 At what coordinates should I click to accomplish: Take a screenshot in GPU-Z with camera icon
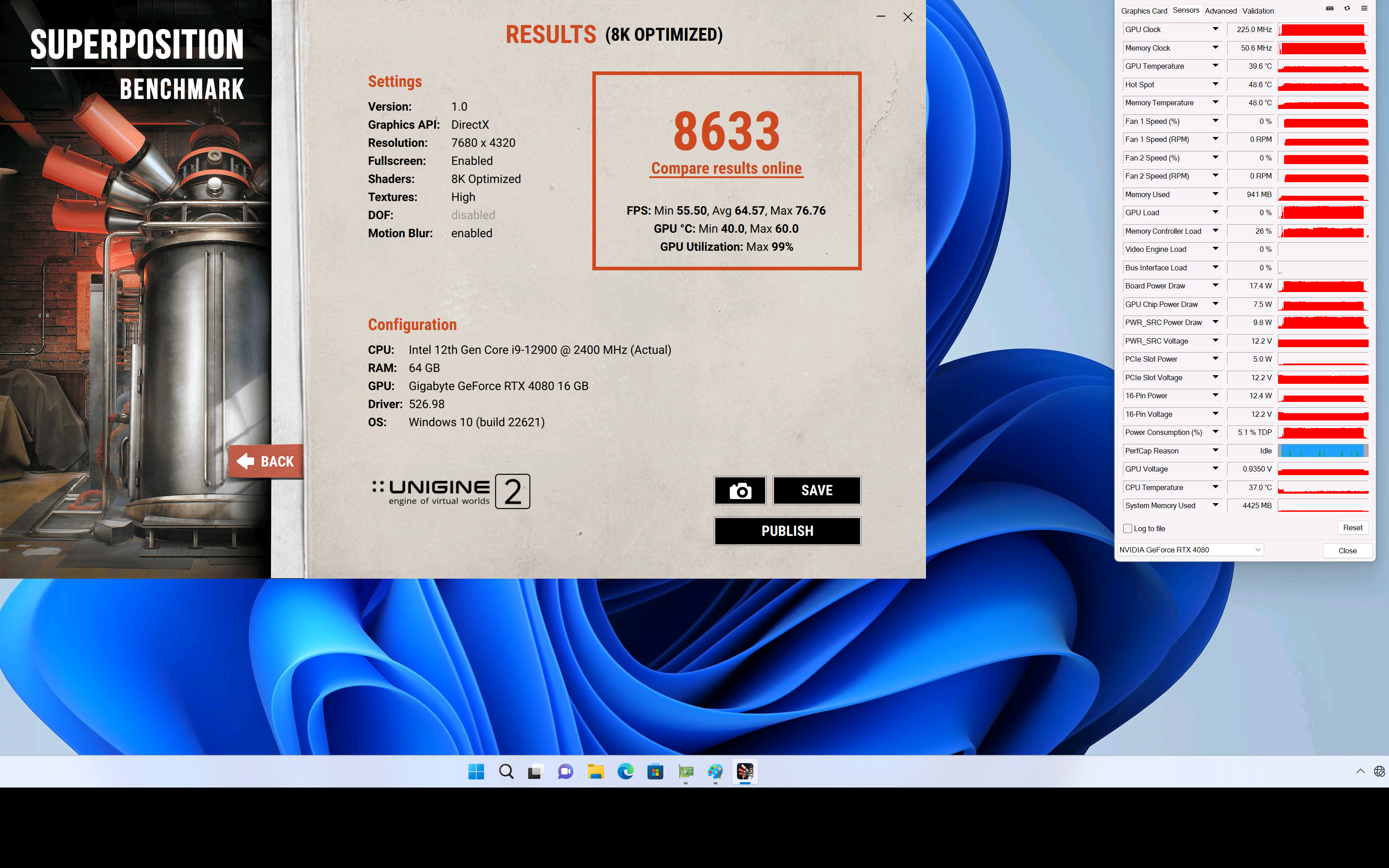click(1329, 9)
